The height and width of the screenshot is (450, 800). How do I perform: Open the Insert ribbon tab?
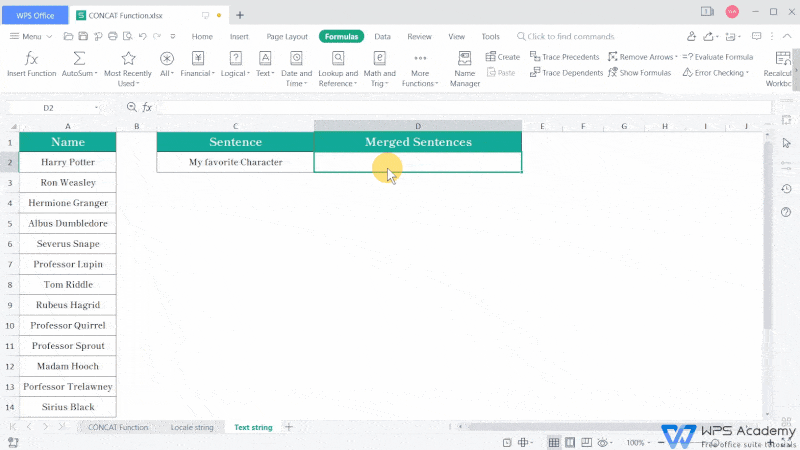(x=239, y=37)
